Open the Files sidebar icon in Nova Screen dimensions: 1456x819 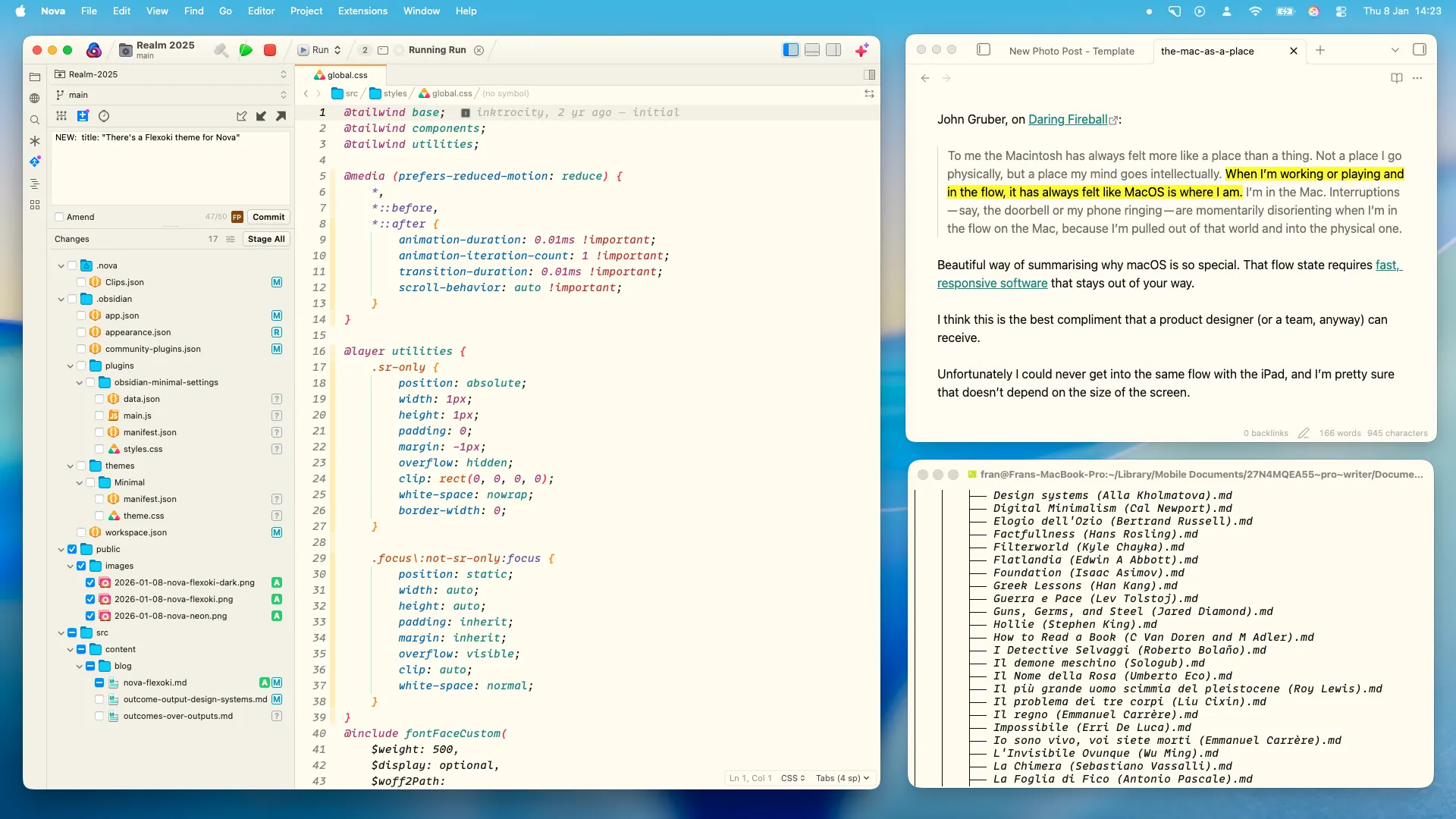35,77
